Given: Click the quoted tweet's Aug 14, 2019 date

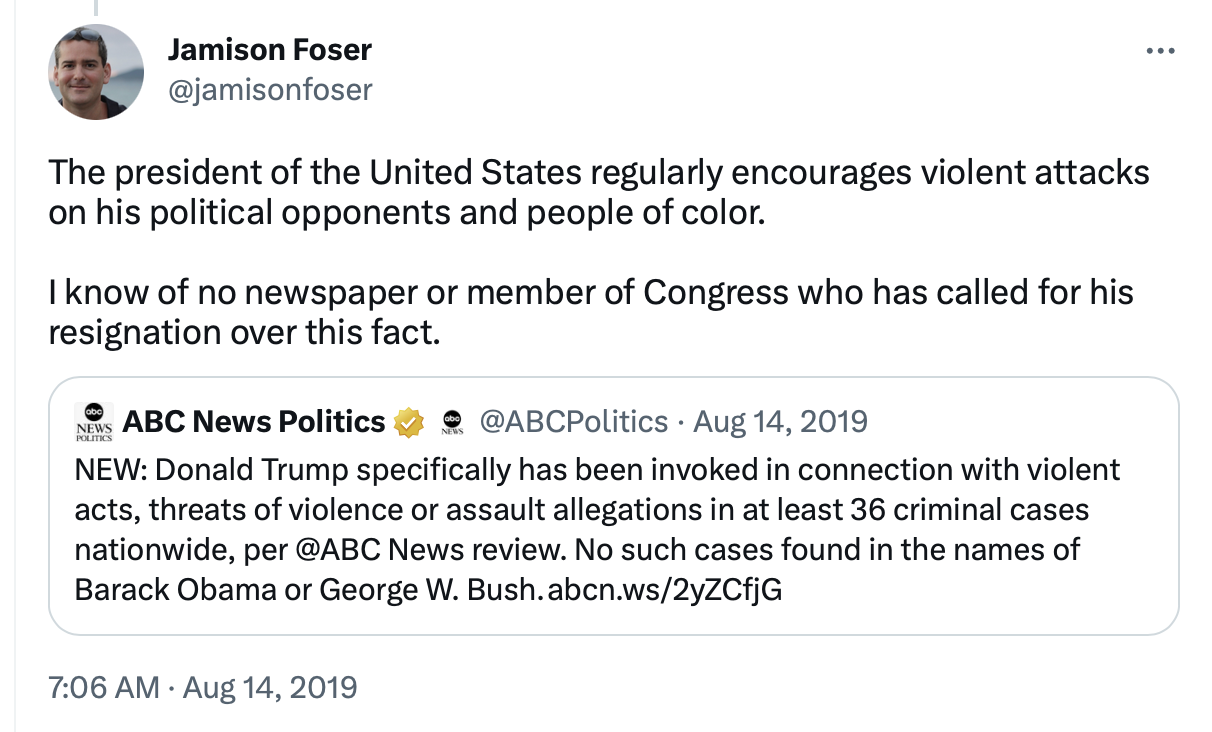Looking at the screenshot, I should (x=780, y=422).
